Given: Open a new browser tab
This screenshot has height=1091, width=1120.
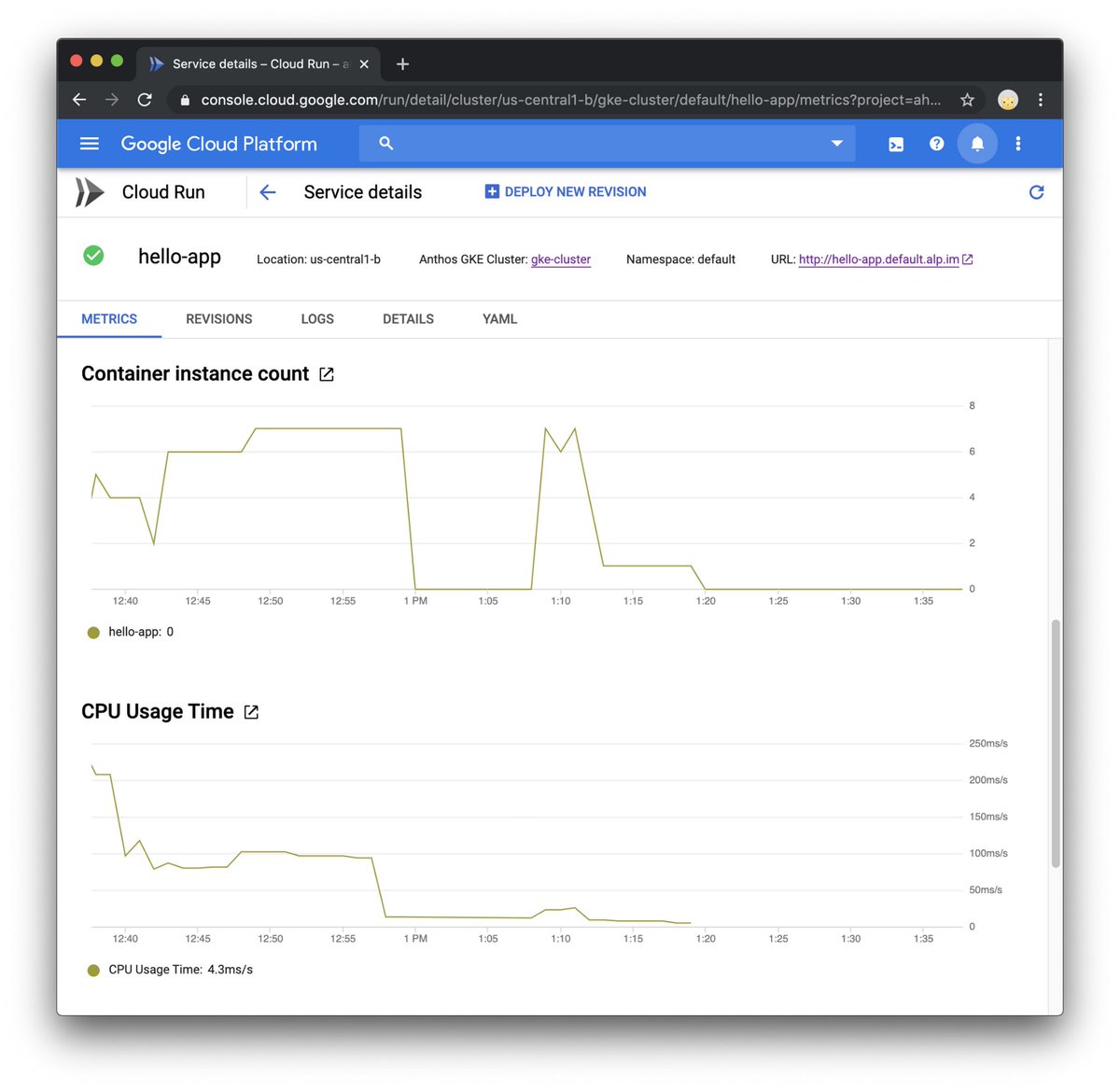Looking at the screenshot, I should [x=402, y=64].
